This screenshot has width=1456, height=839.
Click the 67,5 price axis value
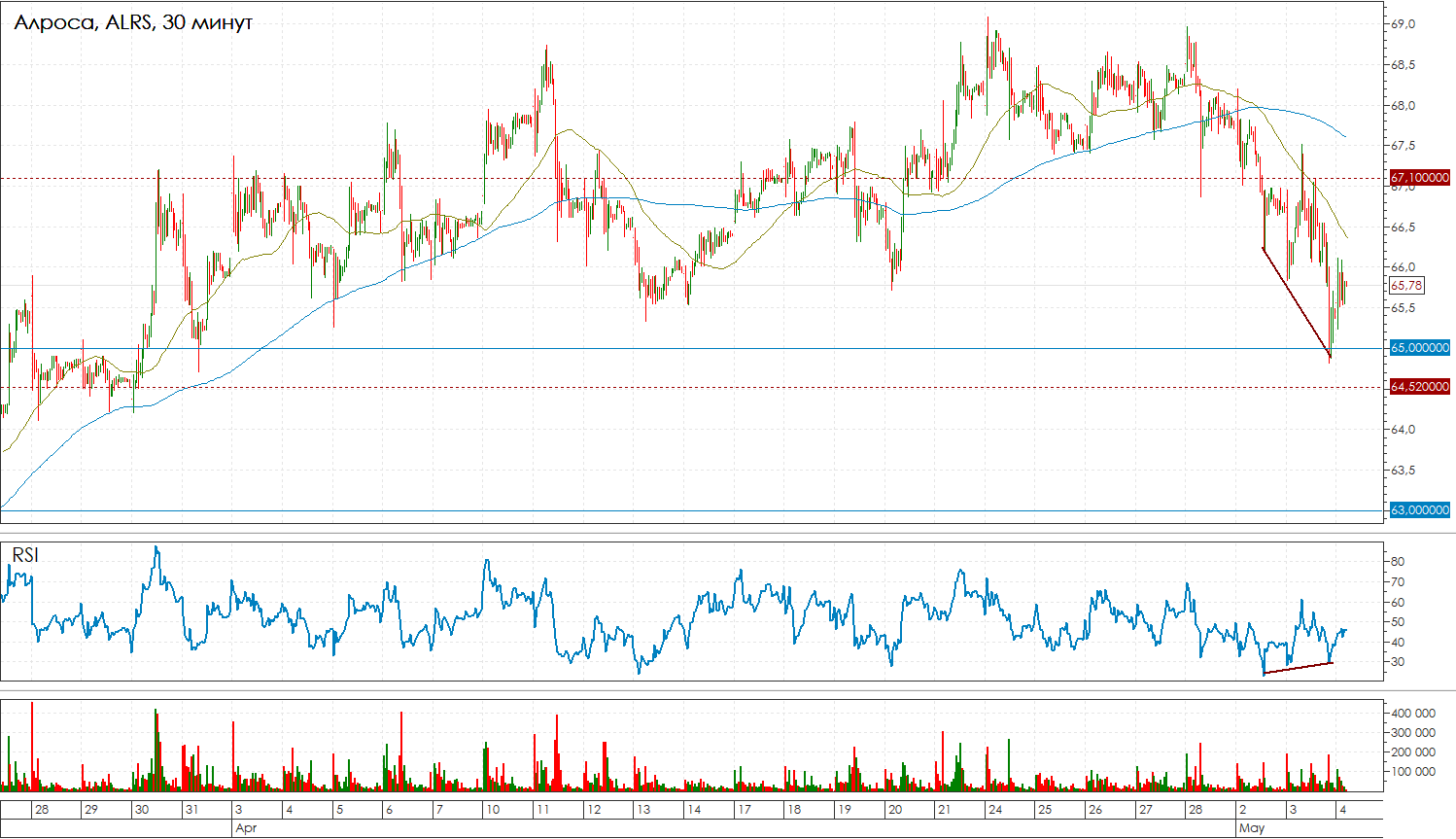coord(1404,146)
